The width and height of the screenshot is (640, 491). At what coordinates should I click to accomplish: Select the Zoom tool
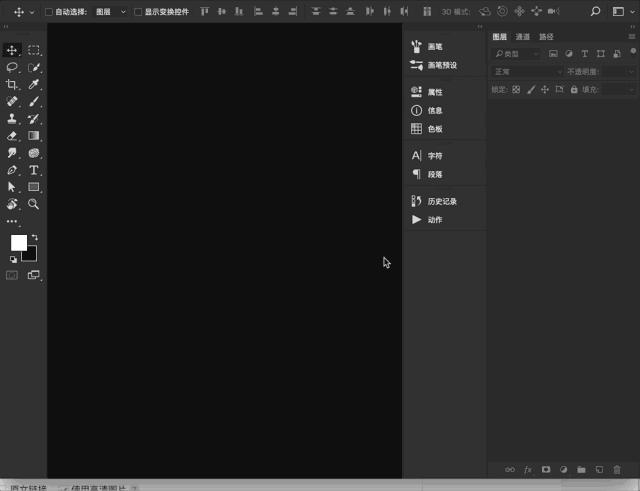(x=33, y=204)
